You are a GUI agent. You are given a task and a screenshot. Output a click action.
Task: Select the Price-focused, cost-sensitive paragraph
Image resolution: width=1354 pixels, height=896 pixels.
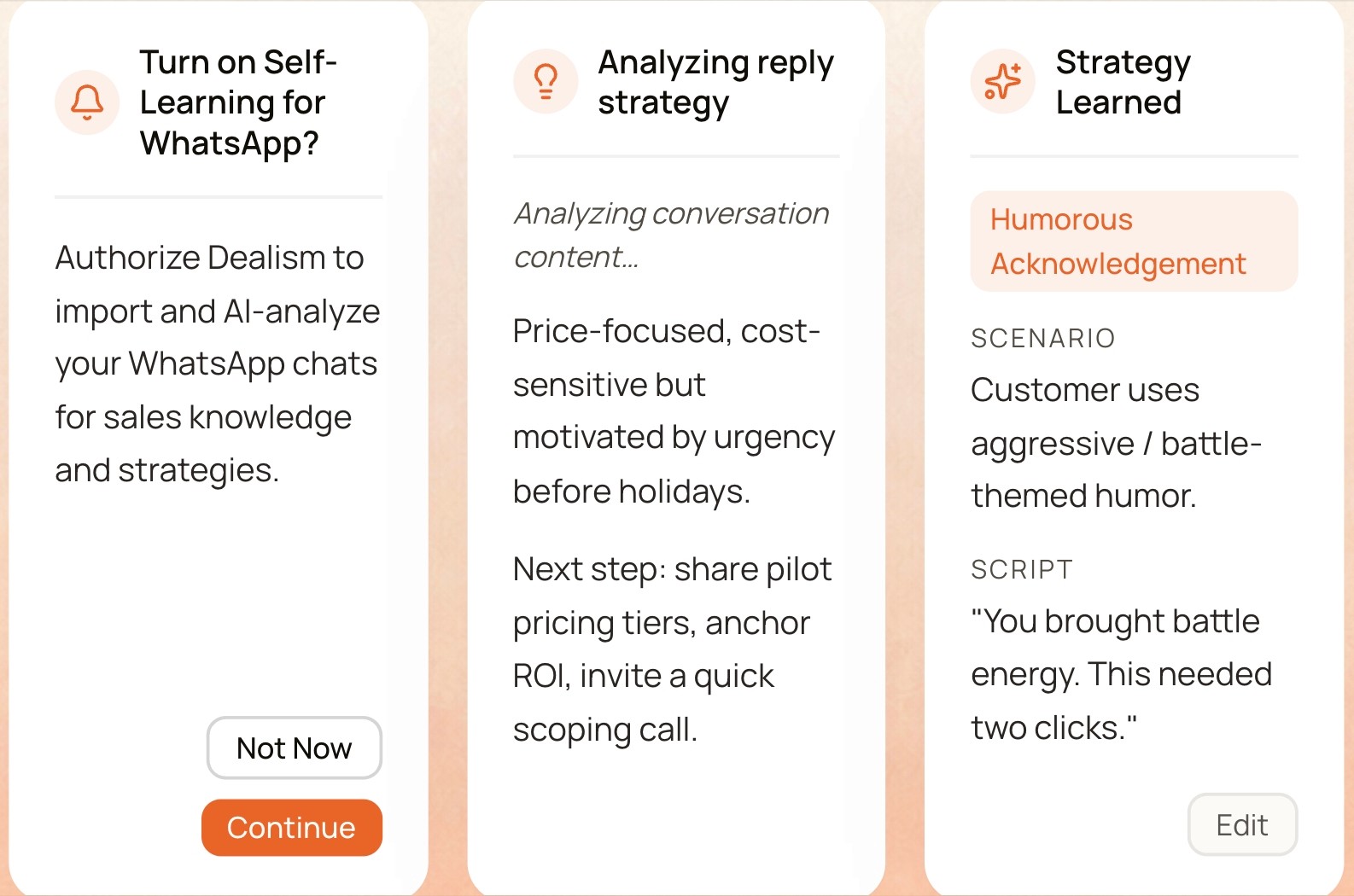click(x=674, y=411)
